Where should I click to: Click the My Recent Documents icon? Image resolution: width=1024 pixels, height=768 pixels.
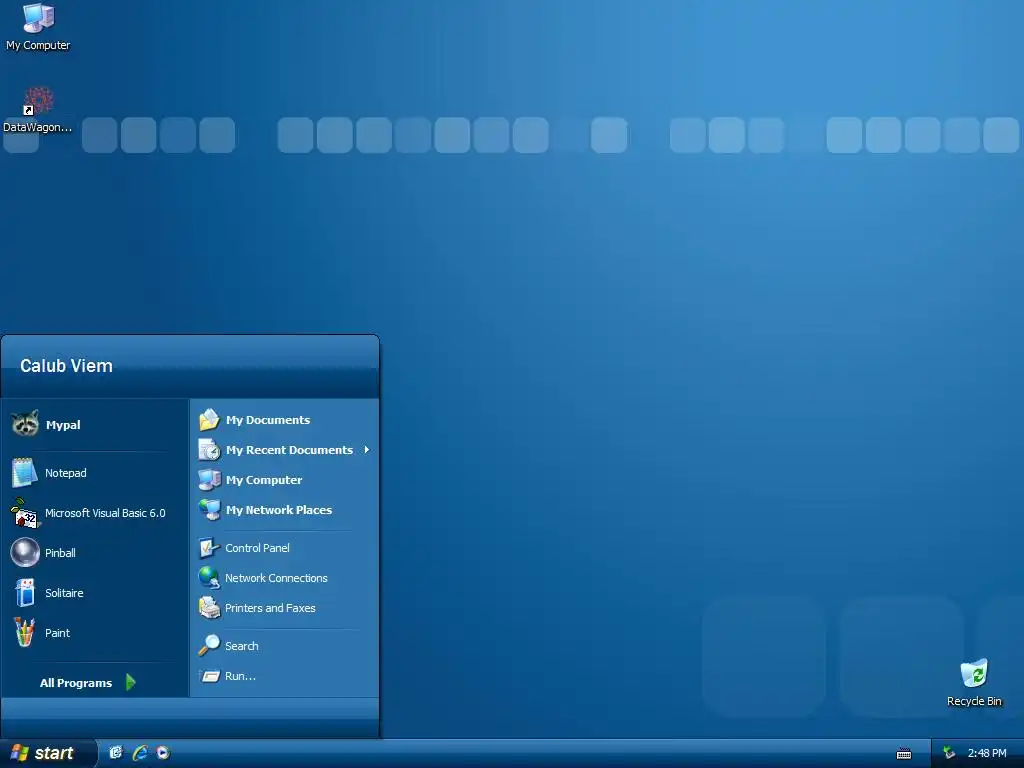(209, 450)
